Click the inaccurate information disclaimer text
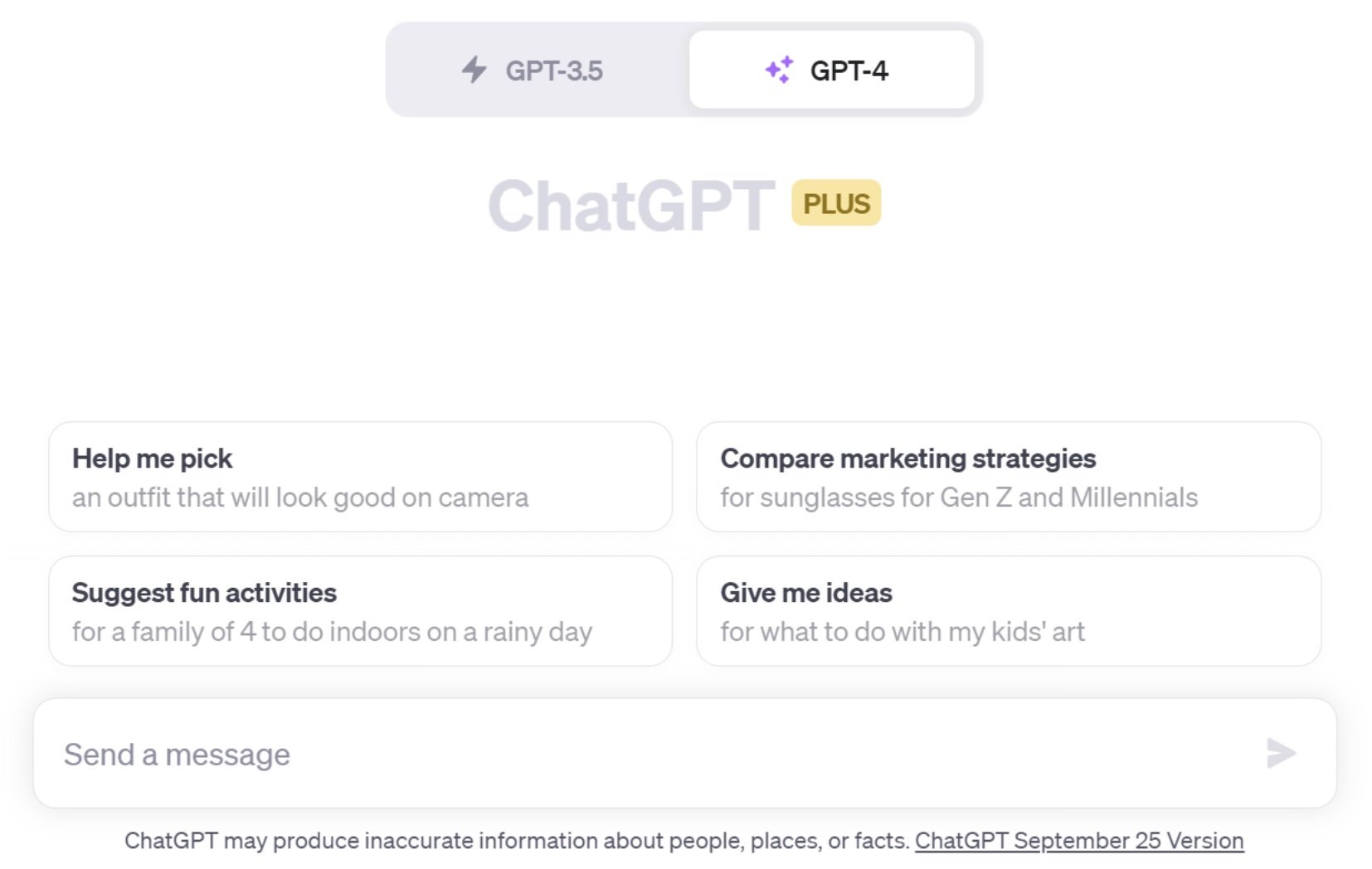 (518, 841)
